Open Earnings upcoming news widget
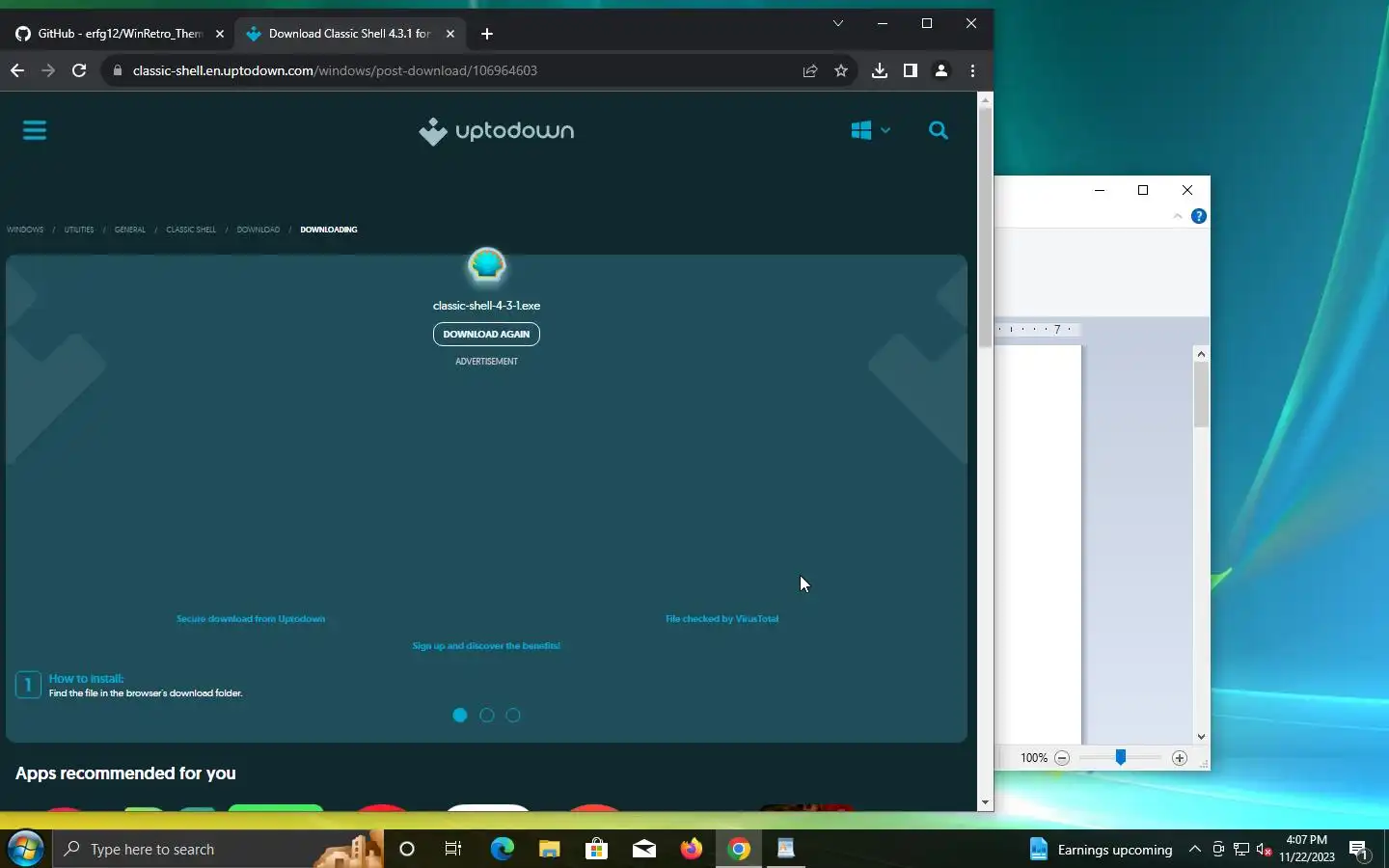 pos(1101,849)
